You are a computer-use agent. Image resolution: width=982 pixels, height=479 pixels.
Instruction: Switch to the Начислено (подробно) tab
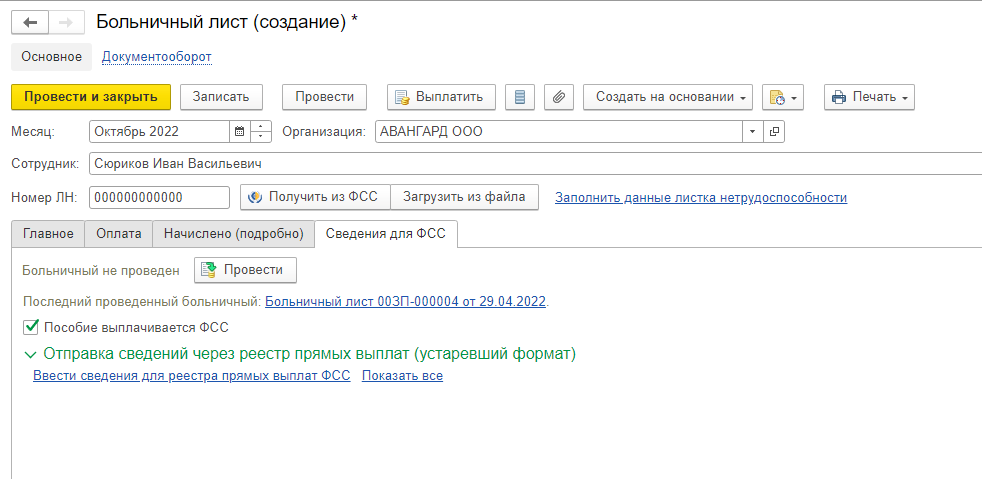point(233,234)
